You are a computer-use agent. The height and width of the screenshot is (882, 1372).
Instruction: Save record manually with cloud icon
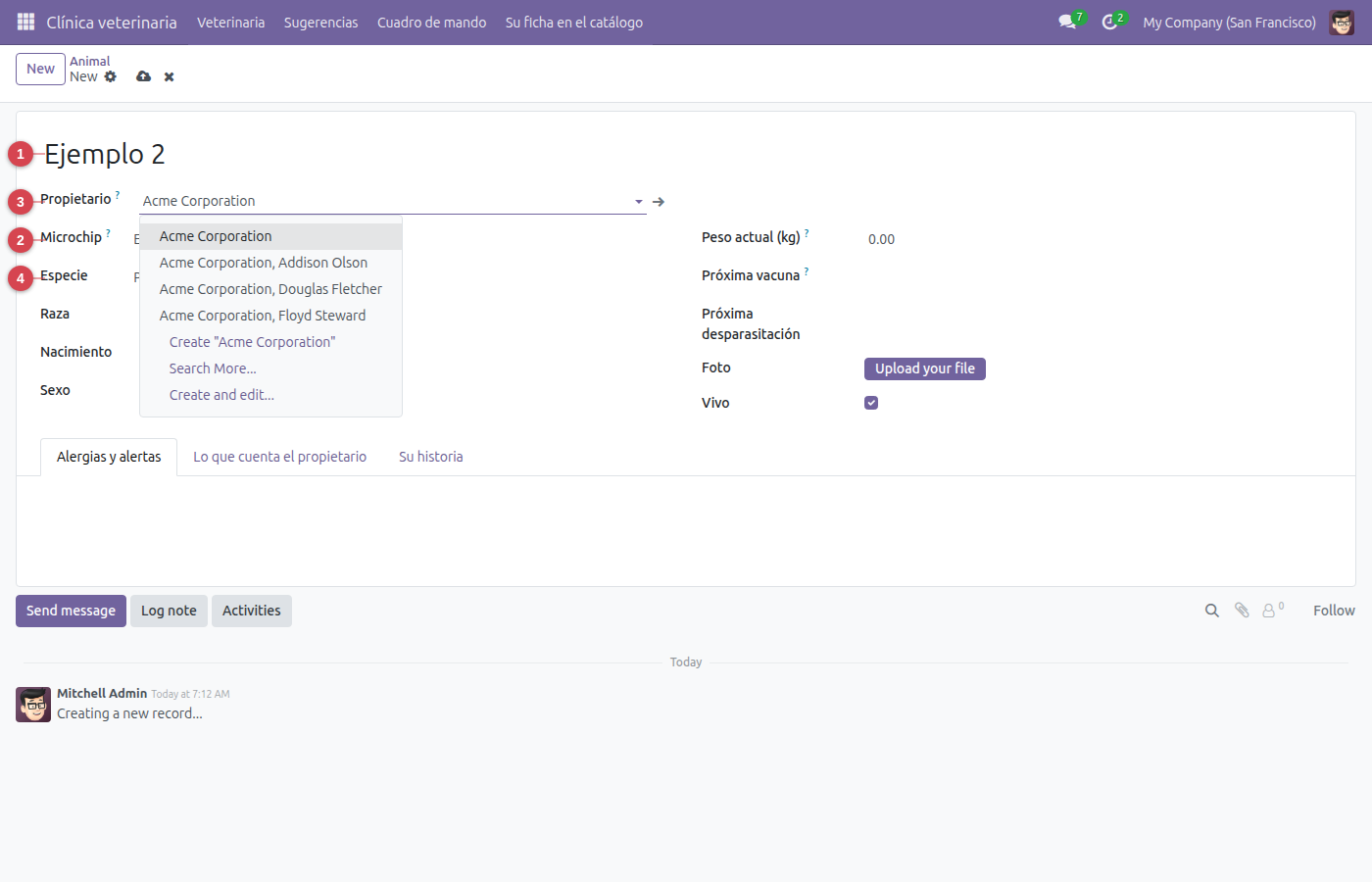click(x=144, y=76)
